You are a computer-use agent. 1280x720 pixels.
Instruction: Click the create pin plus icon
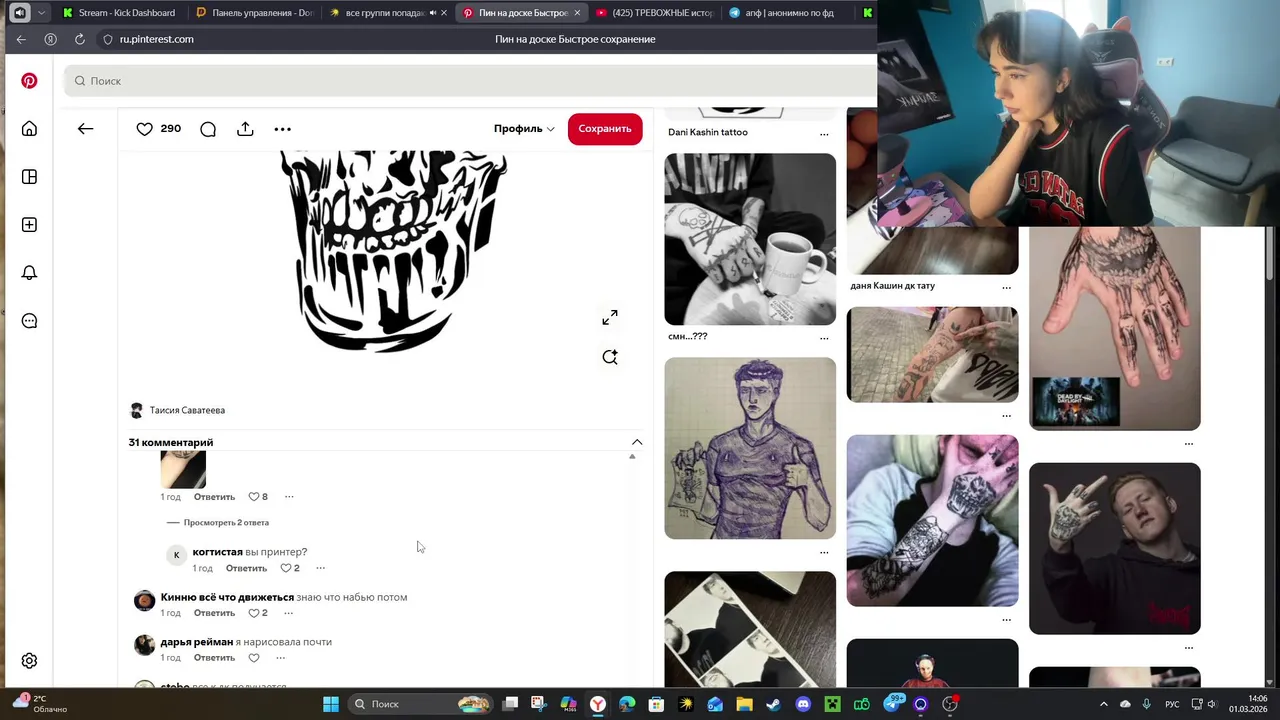pos(29,225)
